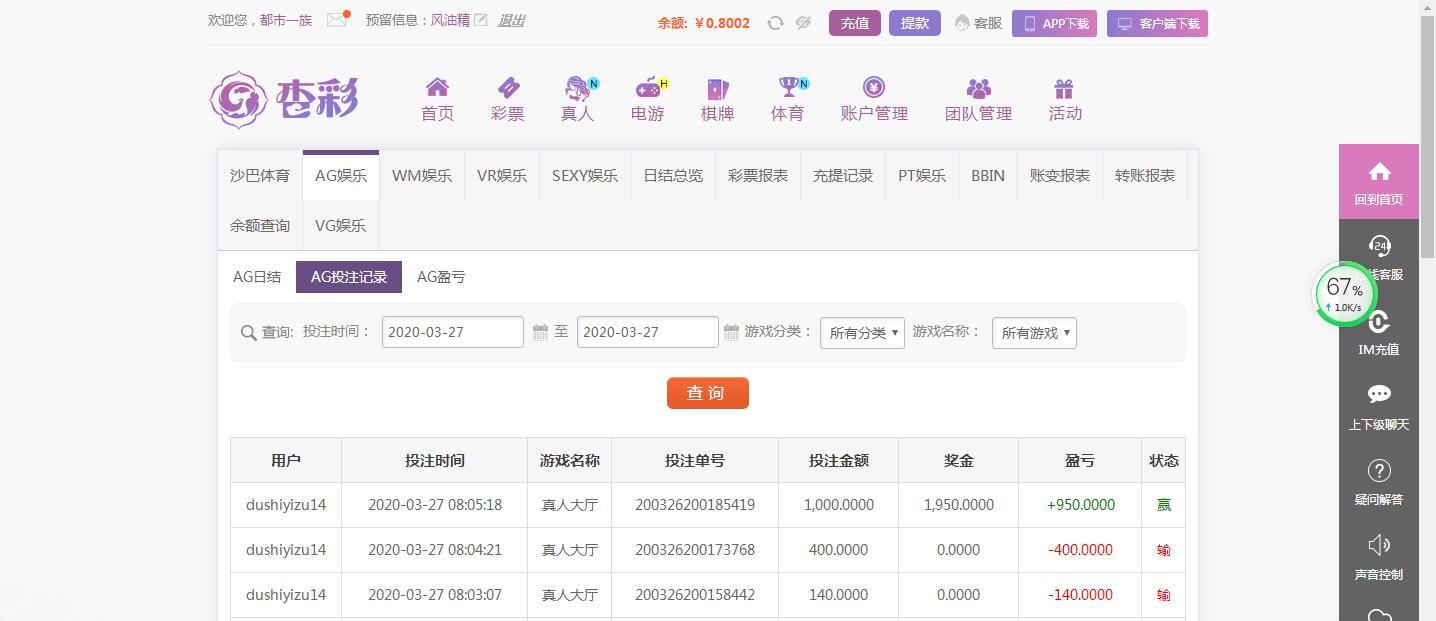Click the orange 查询 search button
Image resolution: width=1436 pixels, height=621 pixels.
(708, 393)
